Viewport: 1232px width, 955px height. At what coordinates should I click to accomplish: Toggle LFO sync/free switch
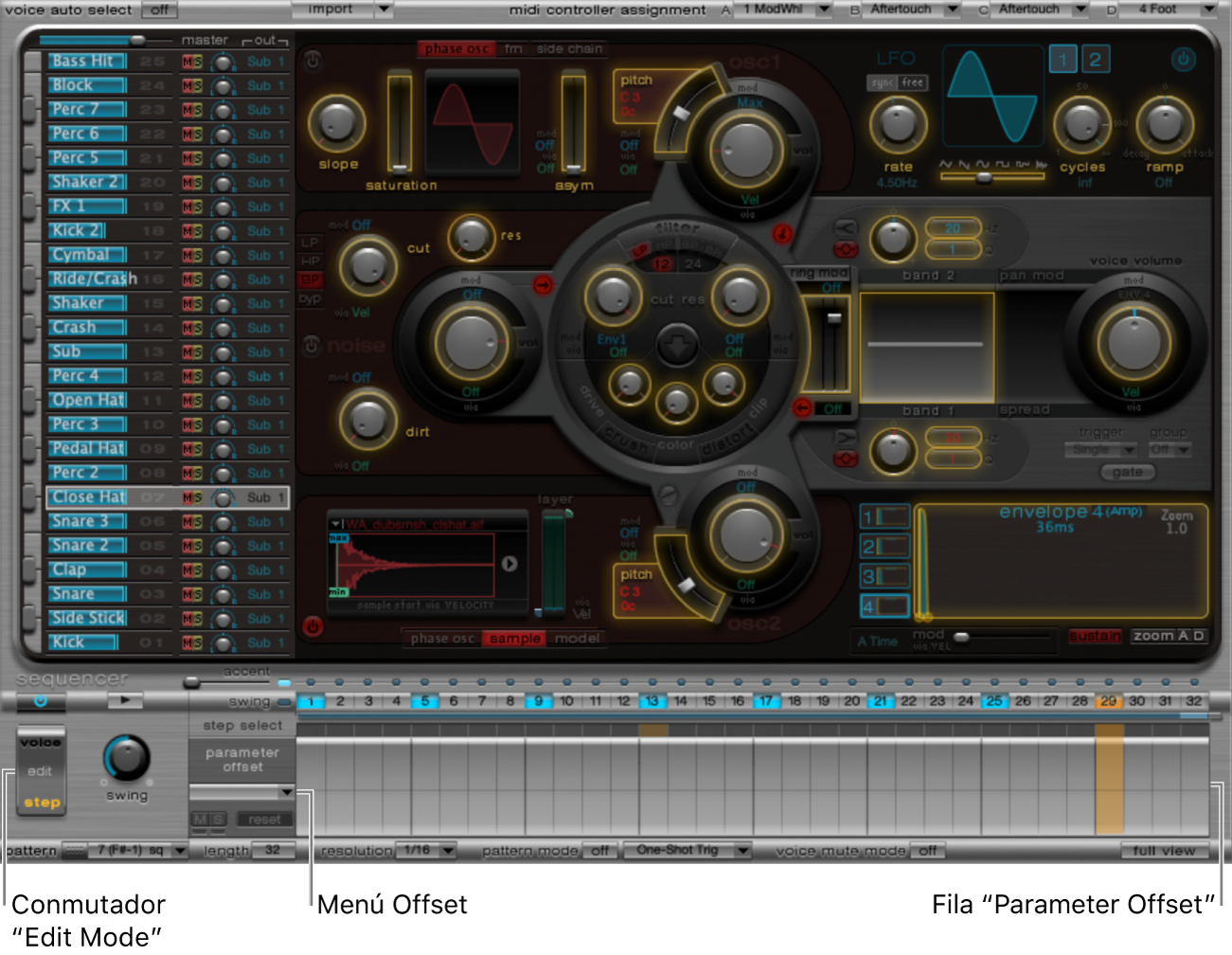(x=897, y=83)
